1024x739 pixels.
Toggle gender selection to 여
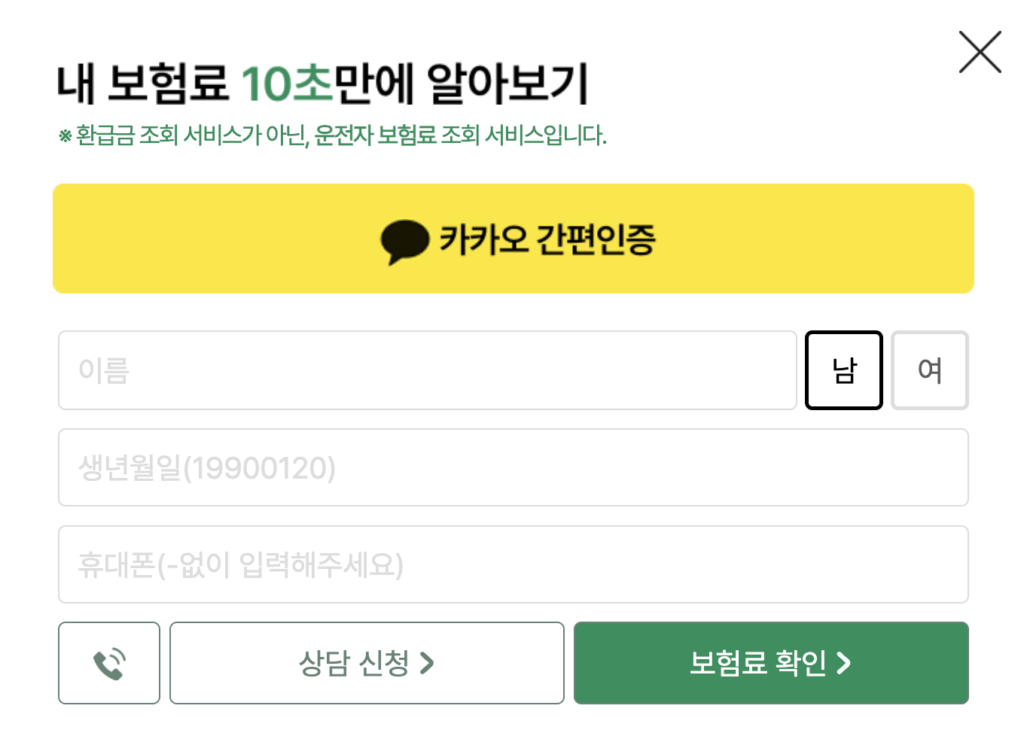(930, 370)
